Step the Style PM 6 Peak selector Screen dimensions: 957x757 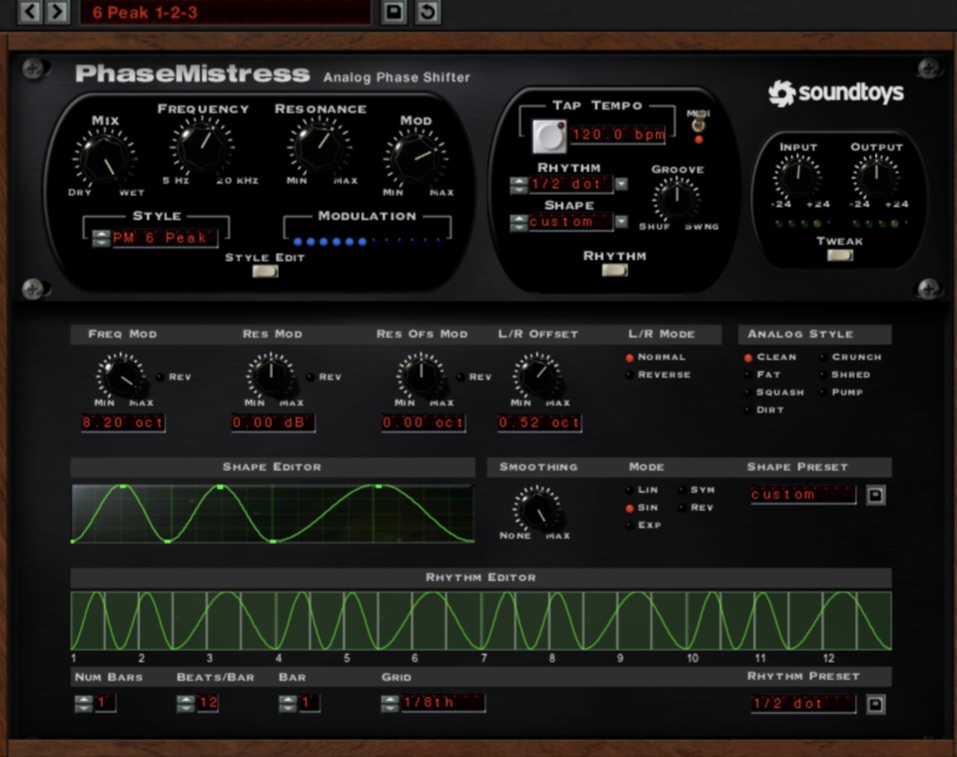[101, 238]
